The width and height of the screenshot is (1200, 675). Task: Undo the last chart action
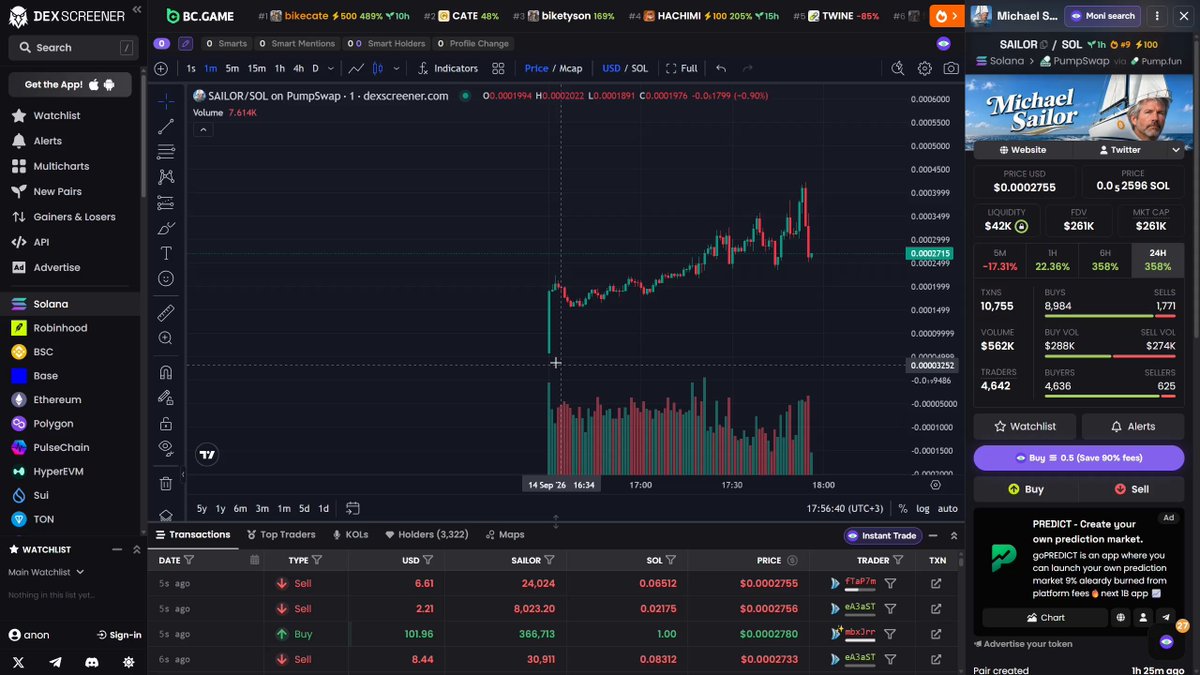(720, 68)
